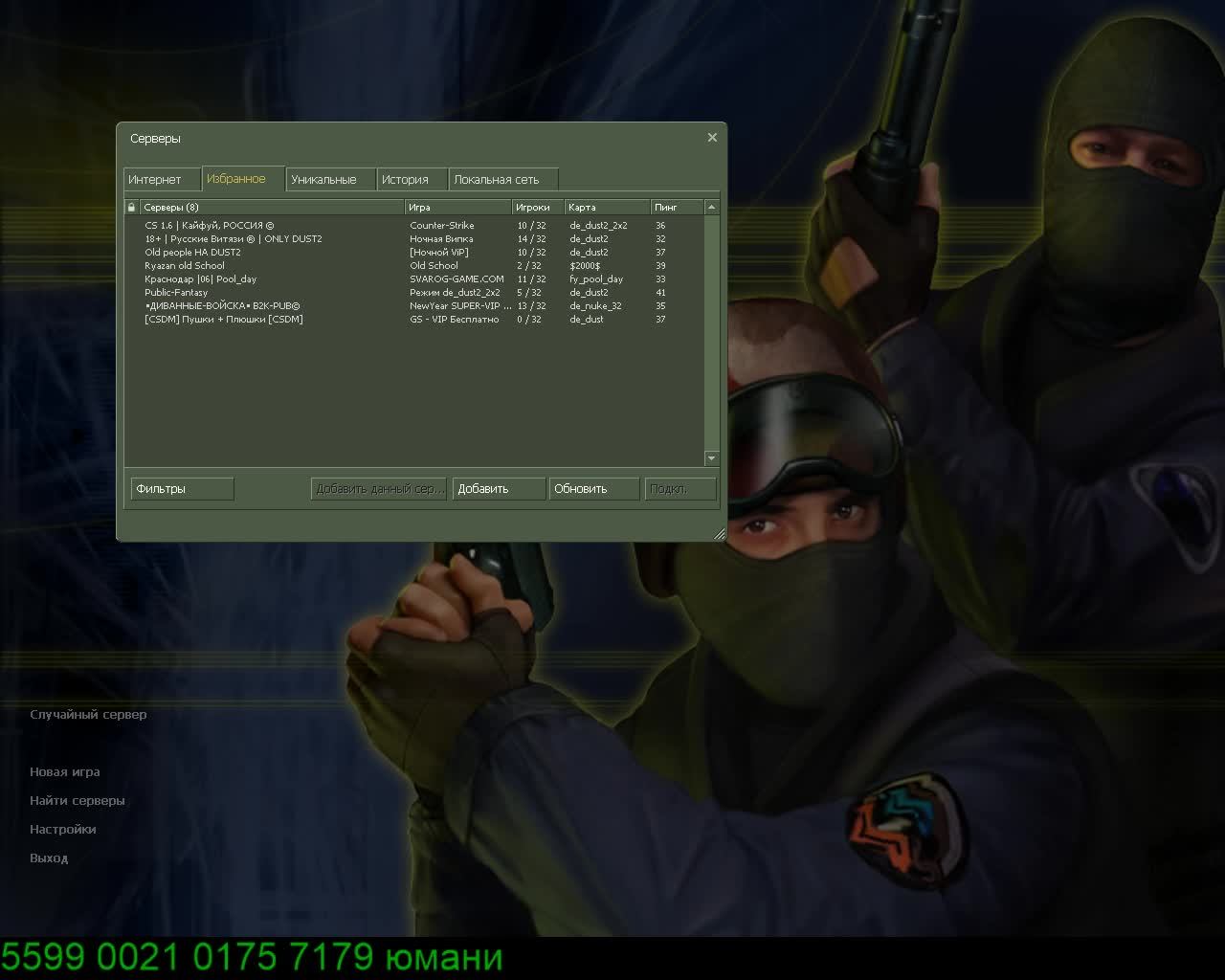Screen dimensions: 1225x980
Task: Go to the Локальная сеть tab
Action: pos(497,180)
